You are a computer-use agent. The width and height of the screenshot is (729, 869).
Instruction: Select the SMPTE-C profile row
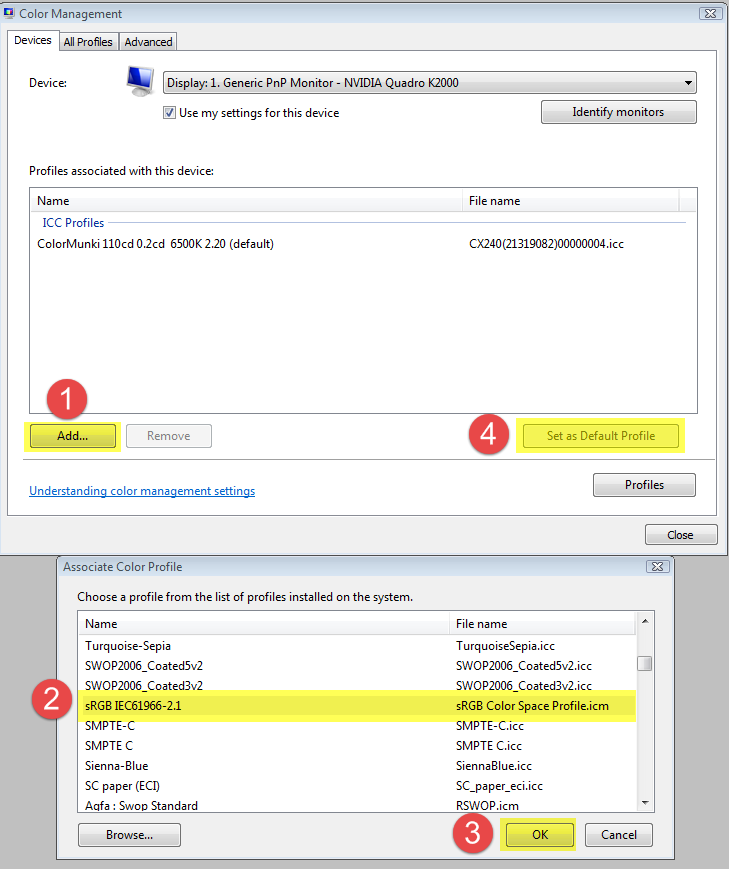coord(356,725)
